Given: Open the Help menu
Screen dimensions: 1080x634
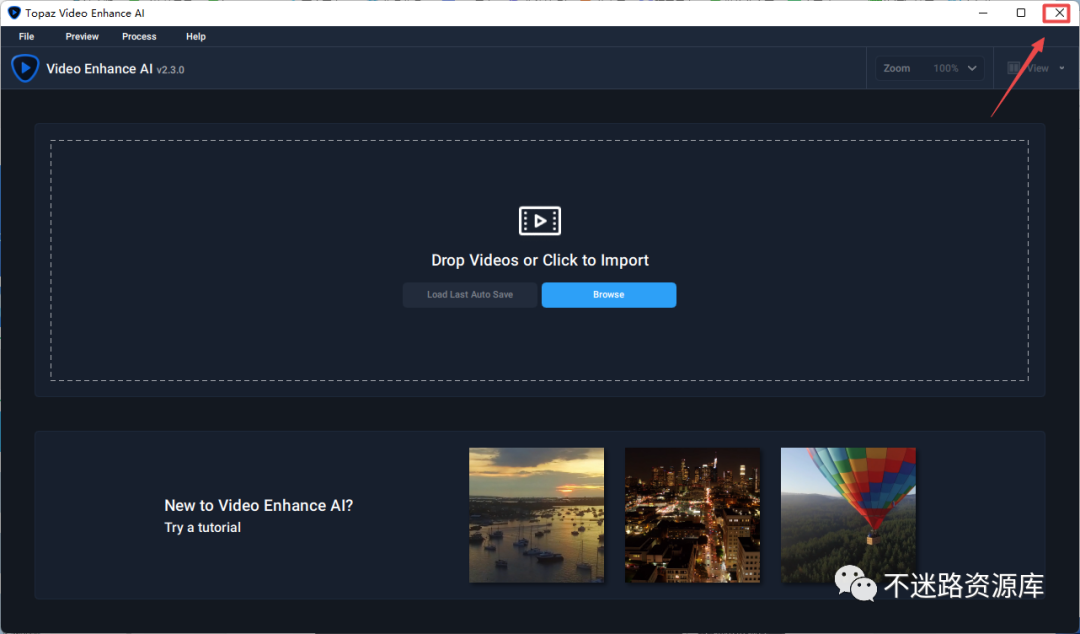Looking at the screenshot, I should (196, 37).
